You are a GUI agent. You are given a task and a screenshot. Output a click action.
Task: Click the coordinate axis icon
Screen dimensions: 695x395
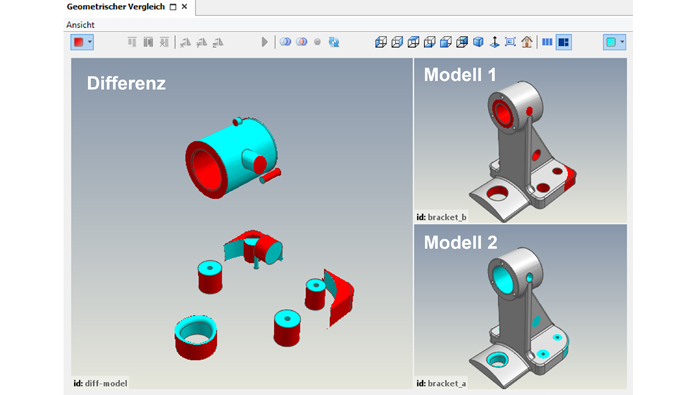494,42
